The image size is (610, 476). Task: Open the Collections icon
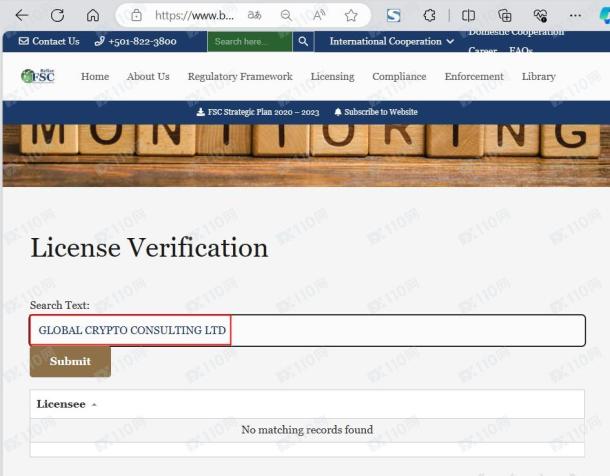tap(504, 16)
